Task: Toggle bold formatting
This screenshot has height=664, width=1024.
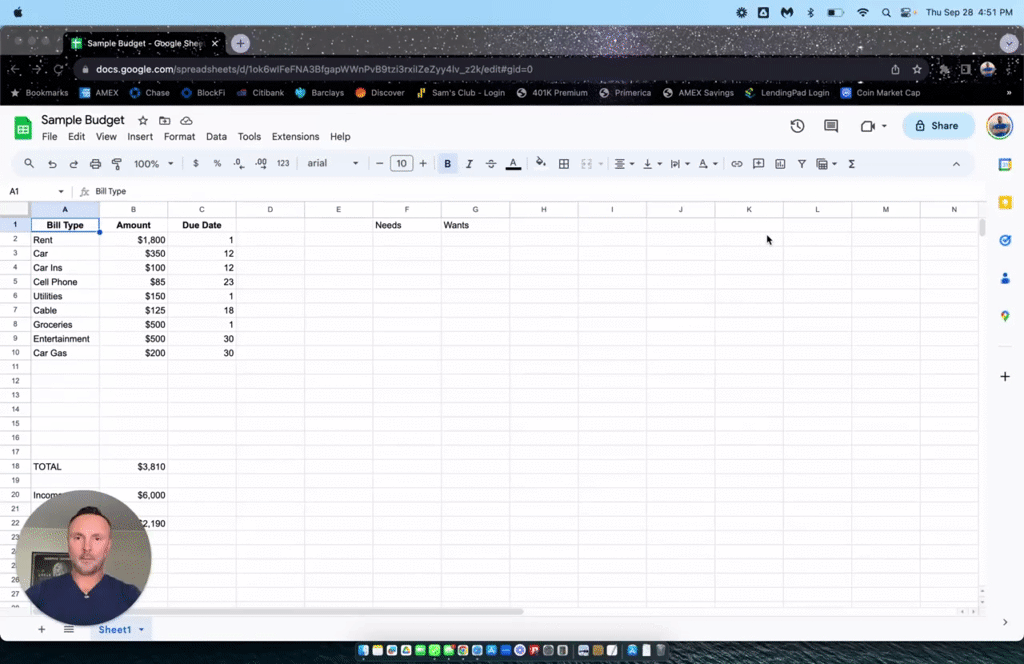Action: tap(447, 164)
